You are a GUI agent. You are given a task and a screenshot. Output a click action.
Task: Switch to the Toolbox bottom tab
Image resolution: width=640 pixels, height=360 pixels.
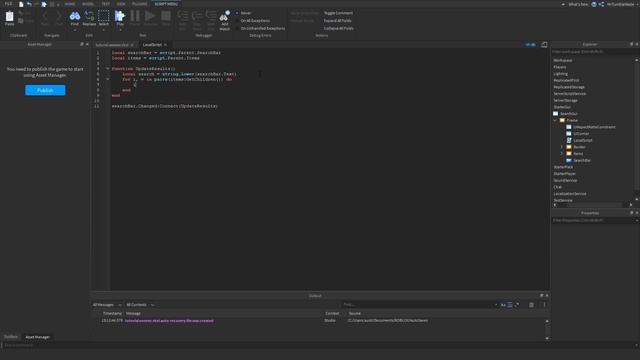click(x=11, y=337)
